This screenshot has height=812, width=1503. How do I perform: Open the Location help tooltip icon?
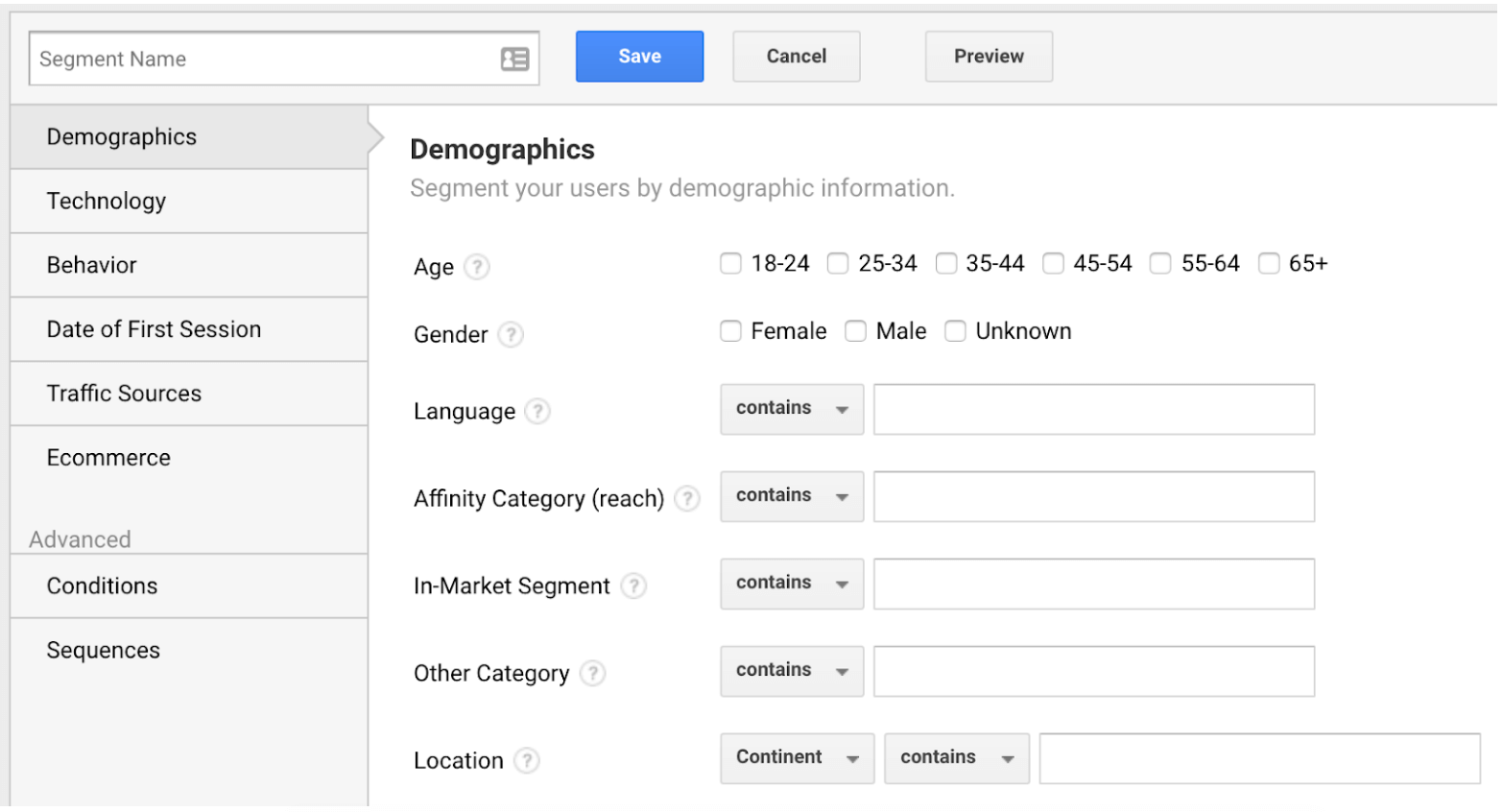click(x=527, y=760)
